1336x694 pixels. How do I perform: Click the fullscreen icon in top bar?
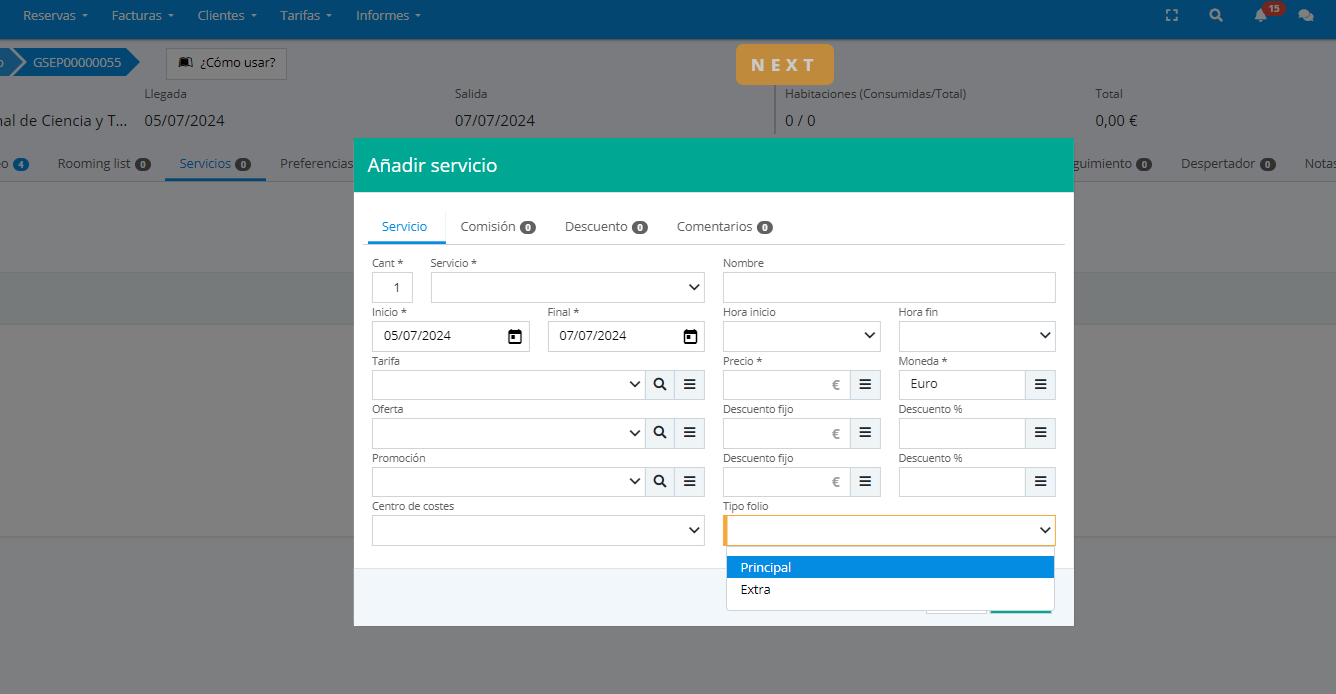[x=1172, y=16]
